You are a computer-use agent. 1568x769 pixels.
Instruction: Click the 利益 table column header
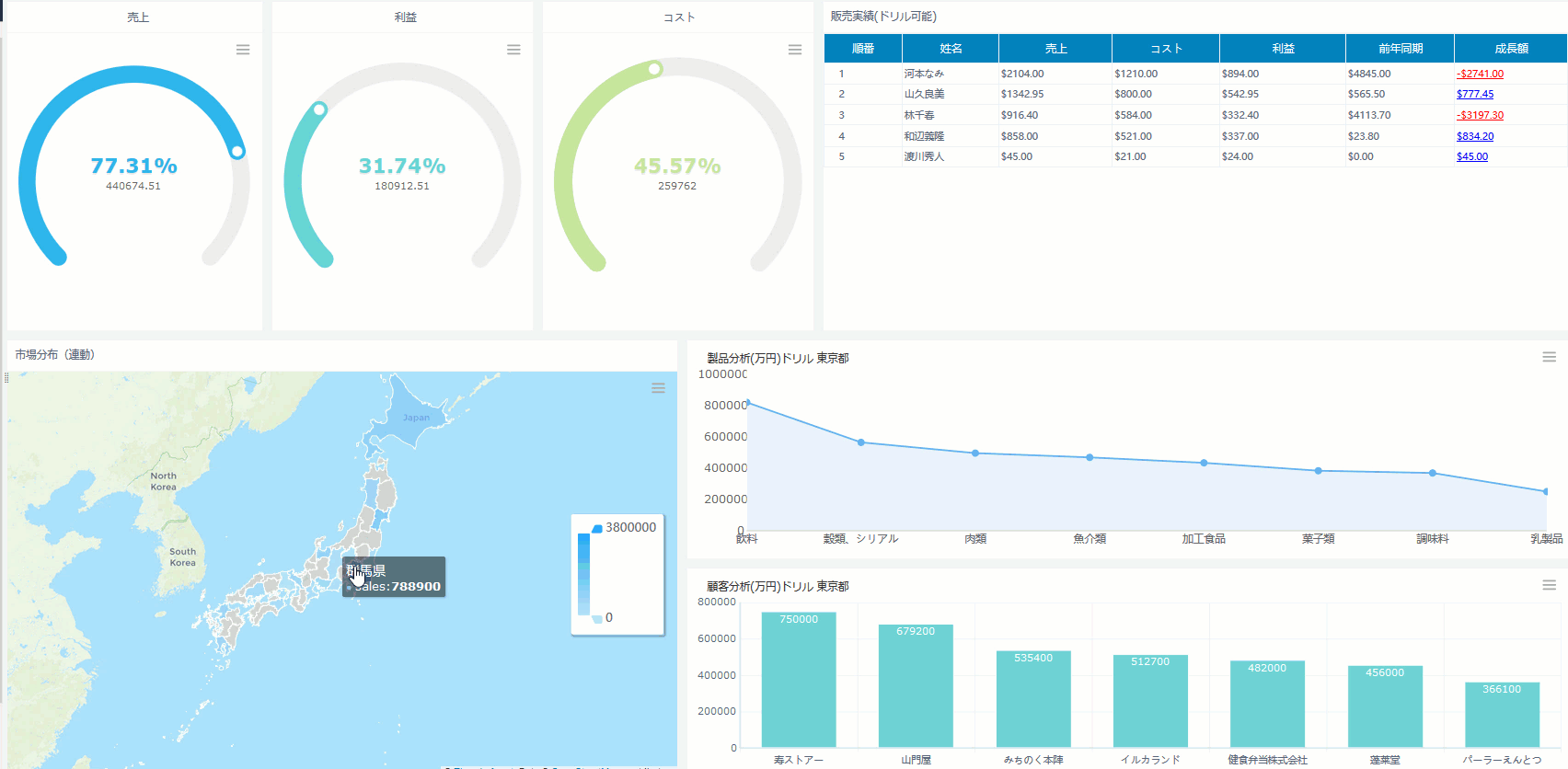point(1283,48)
